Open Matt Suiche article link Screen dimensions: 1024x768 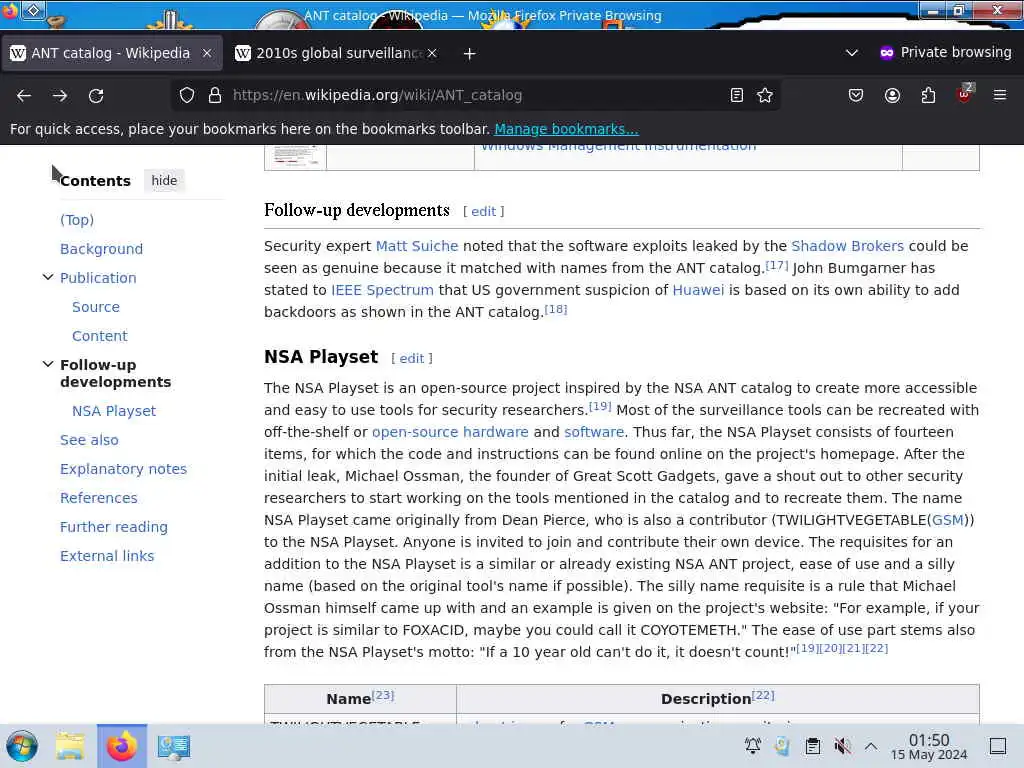pos(417,246)
